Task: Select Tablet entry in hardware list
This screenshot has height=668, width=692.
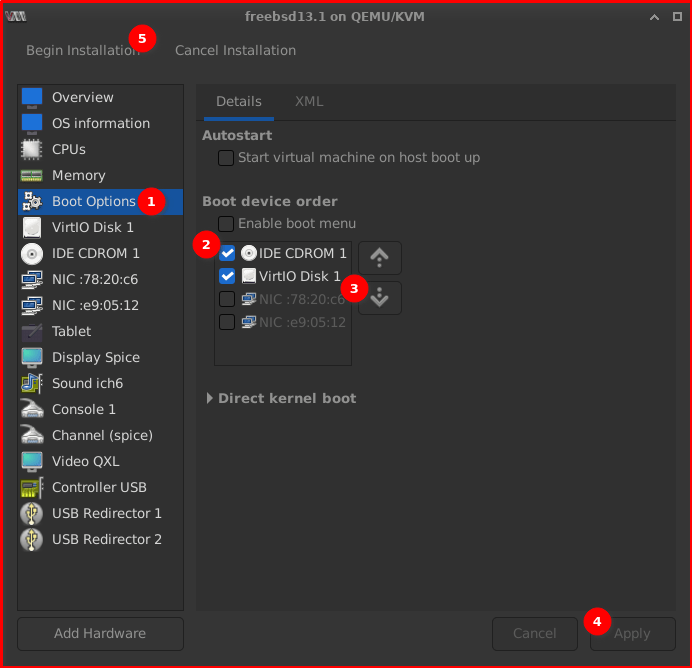Action: (101, 332)
